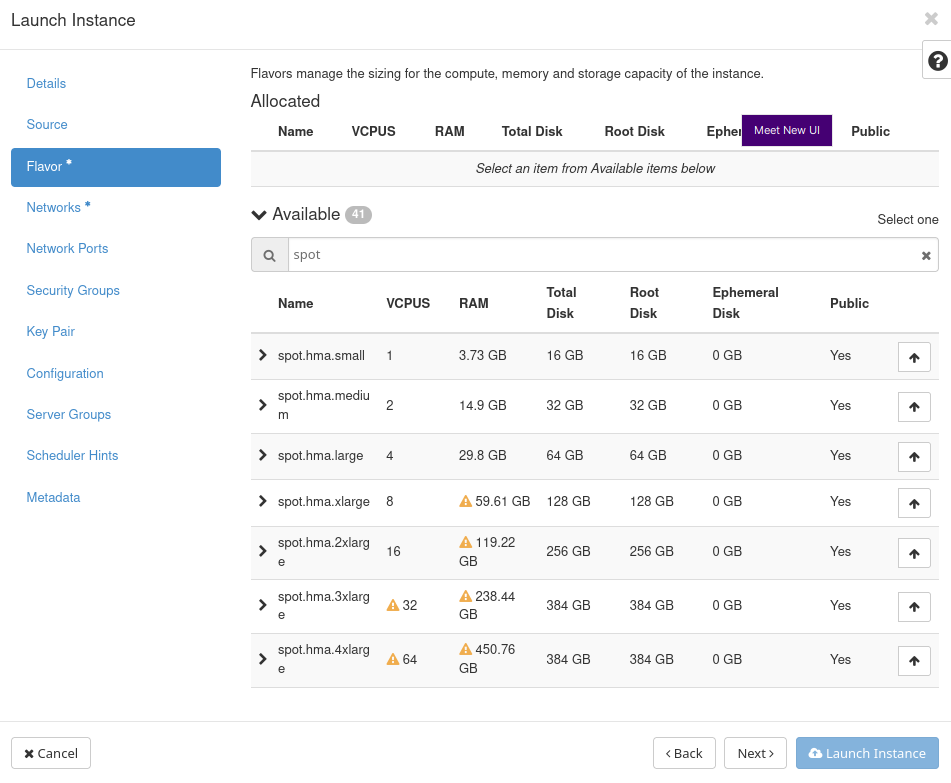Image resolution: width=951 pixels, height=783 pixels.
Task: Allocate the spot.hma.large flavor using up arrow
Action: tap(914, 457)
